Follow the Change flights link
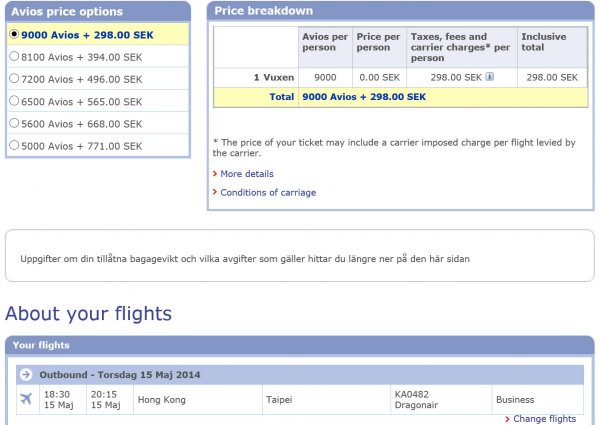600x425 pixels. 545,419
